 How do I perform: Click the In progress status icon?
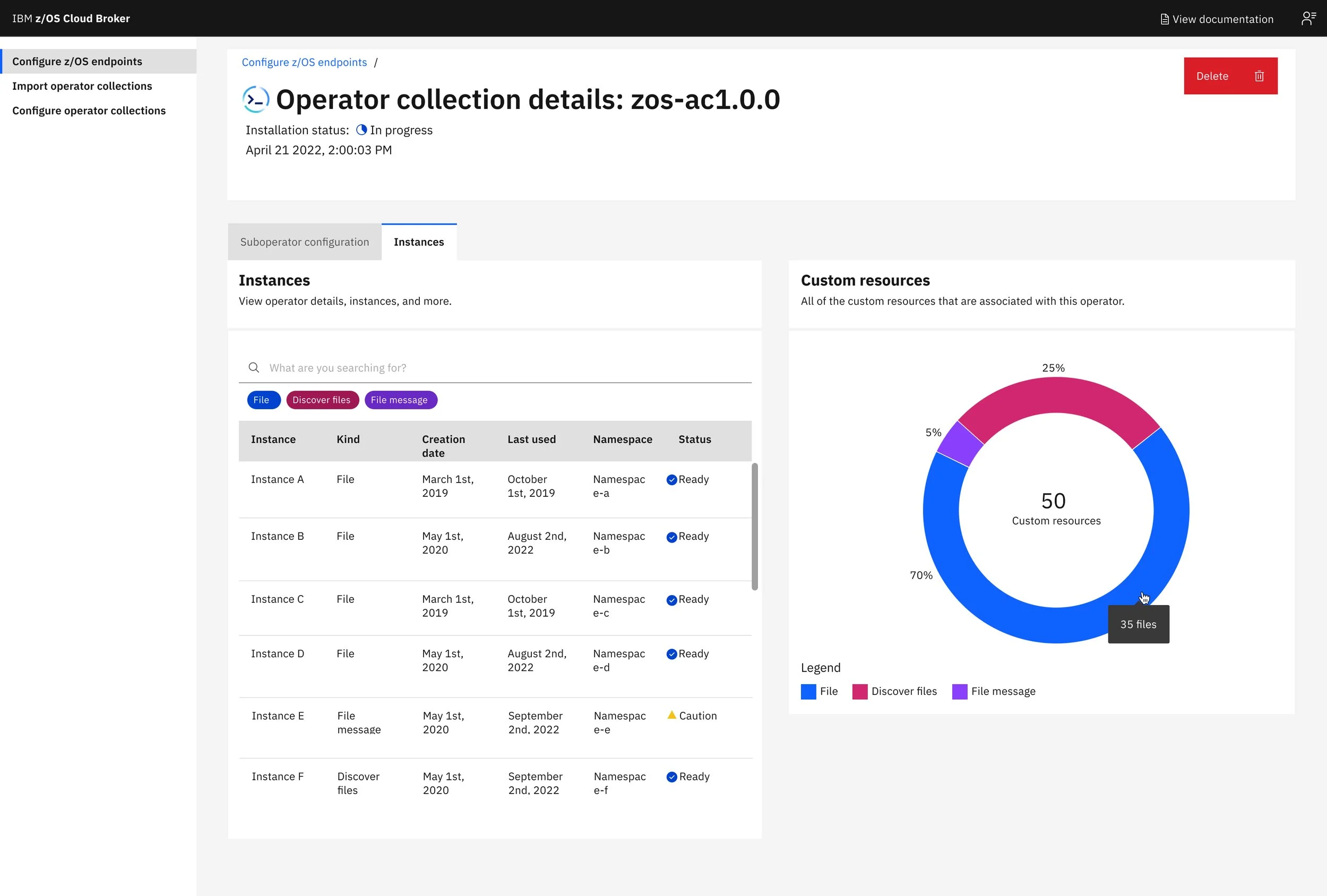tap(361, 130)
